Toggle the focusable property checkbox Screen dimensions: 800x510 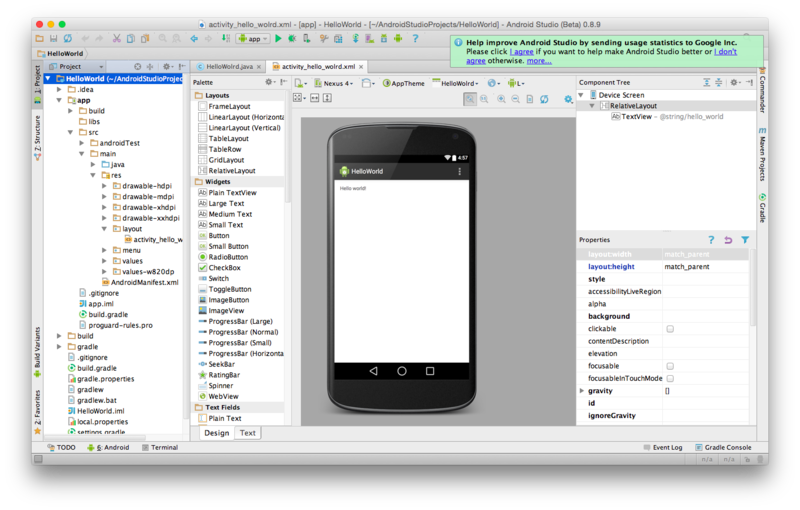point(670,366)
